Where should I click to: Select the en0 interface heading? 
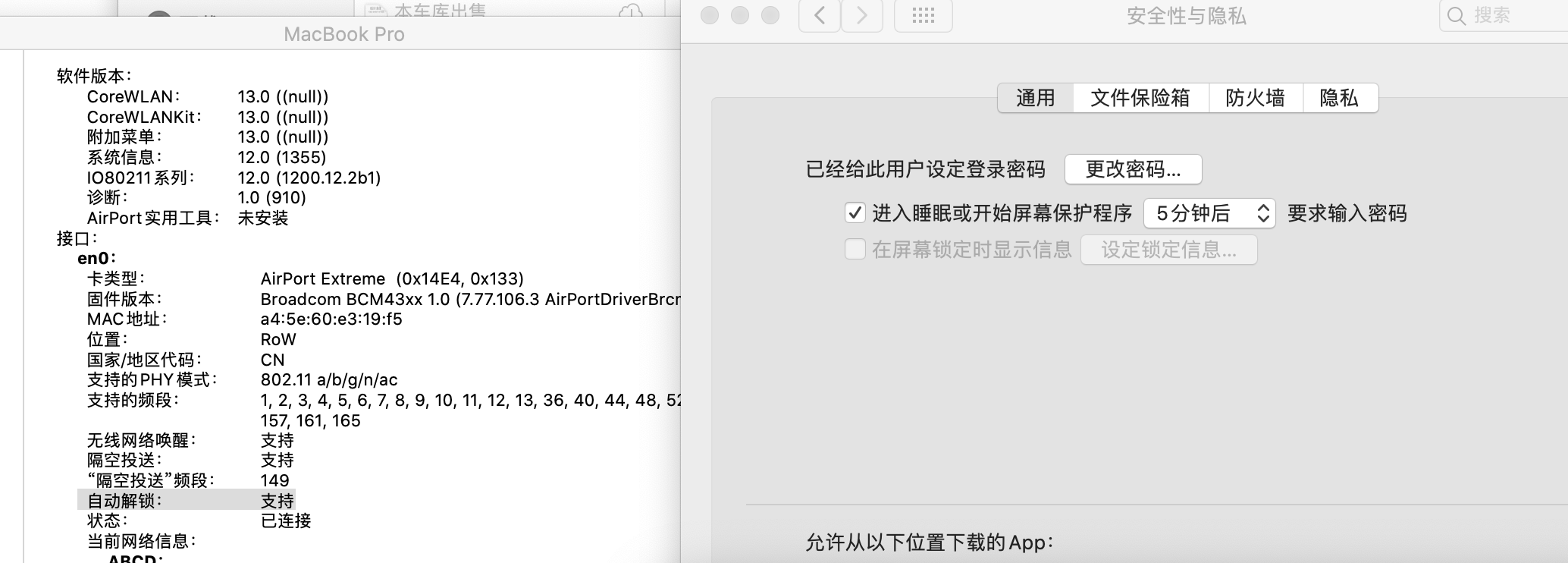(x=96, y=259)
